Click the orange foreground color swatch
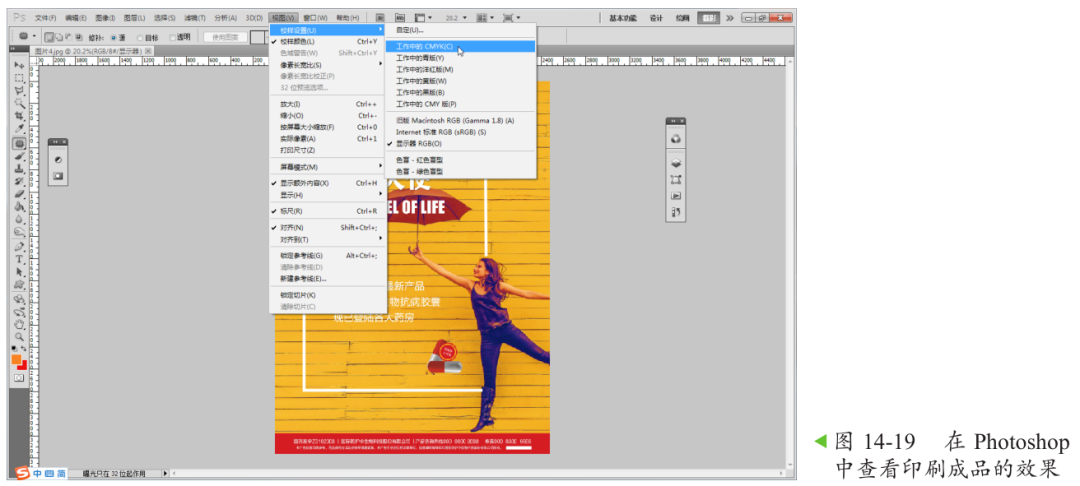The width and height of the screenshot is (1080, 486). 17,359
